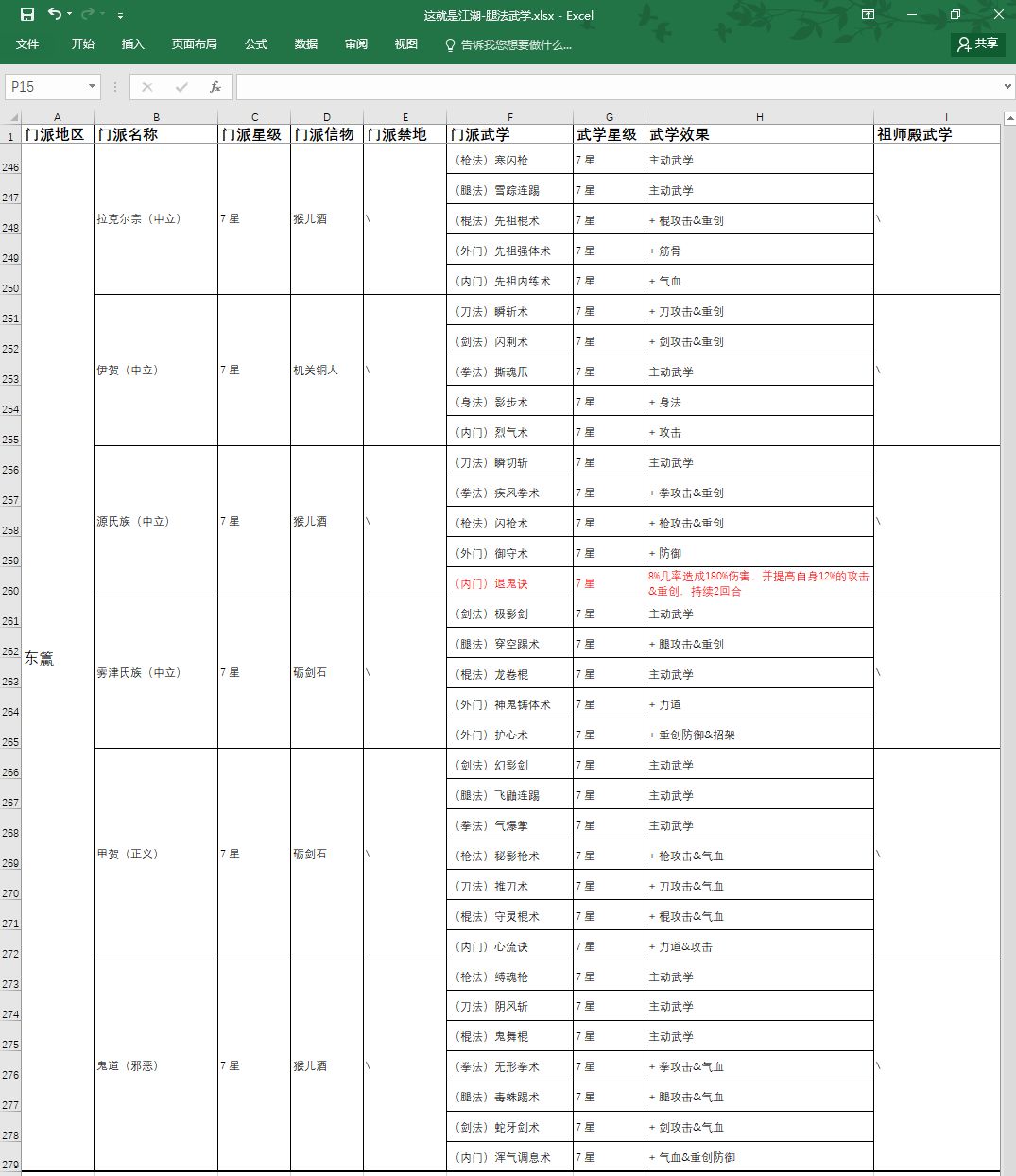Viewport: 1016px width, 1176px height.
Task: Click the 门派地区 header cell
Action: point(58,134)
